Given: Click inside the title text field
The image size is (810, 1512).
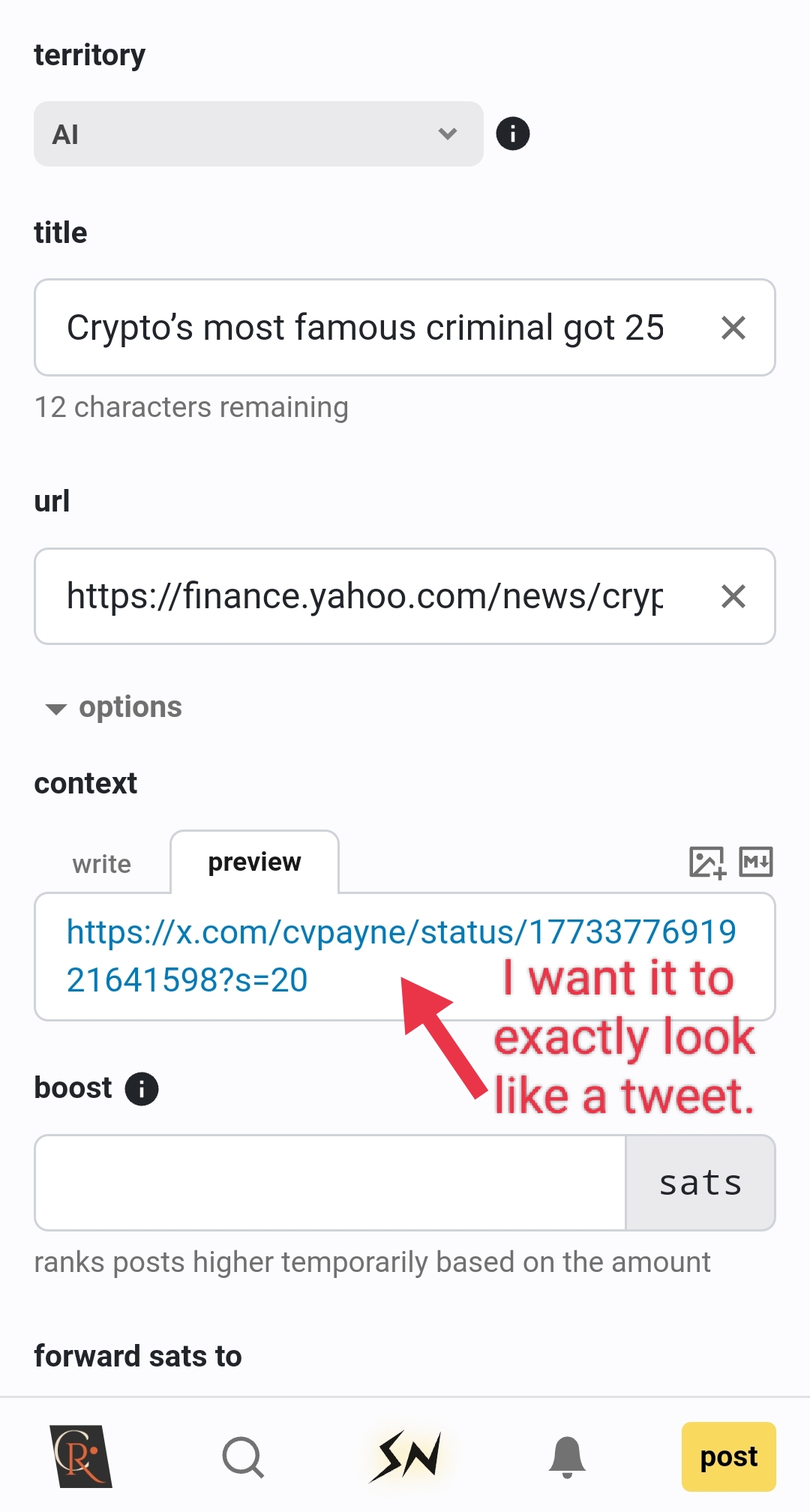Looking at the screenshot, I should pos(365,328).
